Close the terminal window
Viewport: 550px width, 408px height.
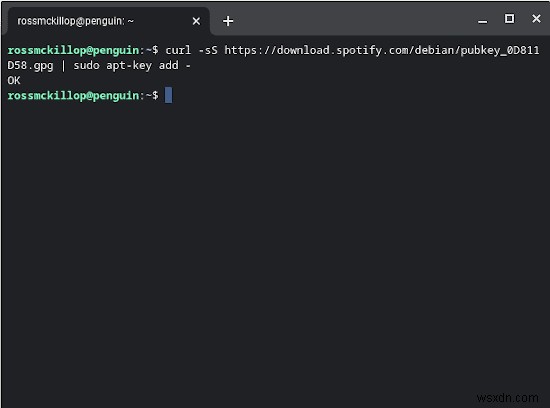click(x=536, y=19)
